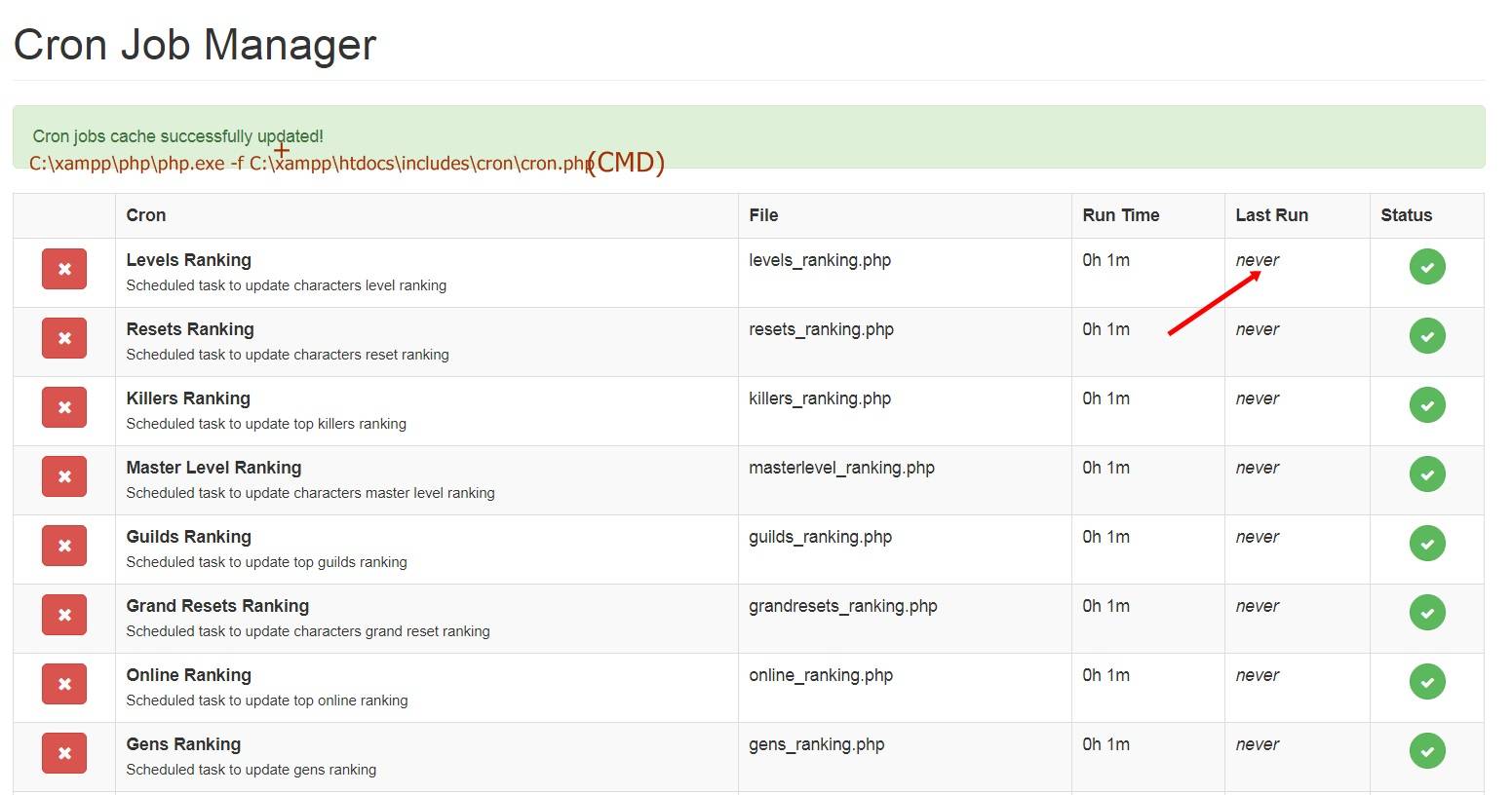Click 'Scheduled task to update top killers ranking'
This screenshot has height=795, width=1512.
pyautogui.click(x=266, y=424)
